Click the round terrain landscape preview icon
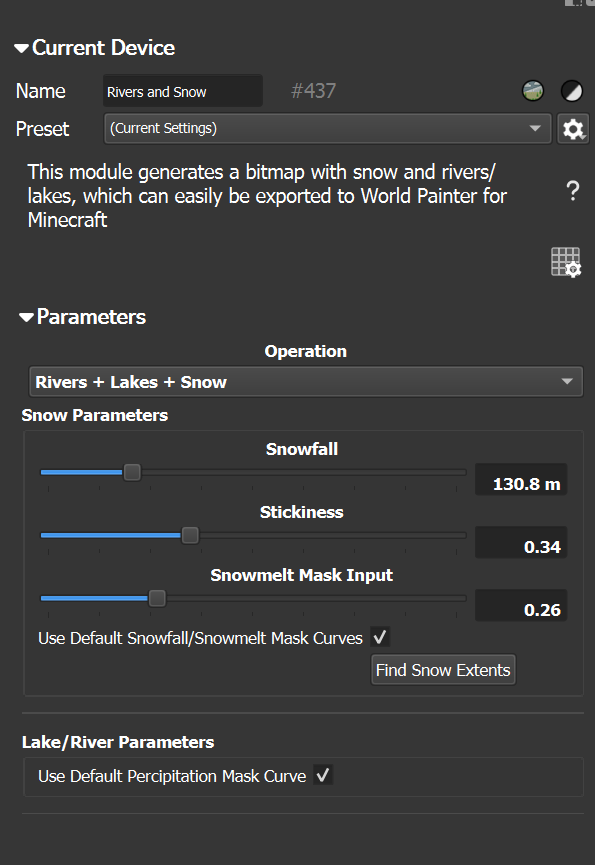This screenshot has width=595, height=865. [533, 90]
